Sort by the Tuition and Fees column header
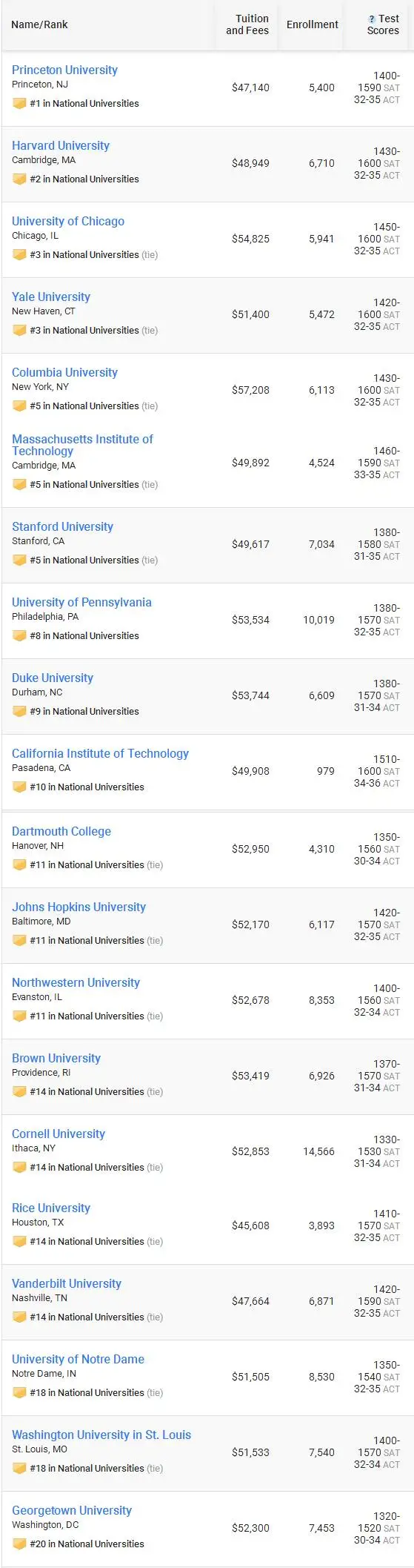Screen dimensions: 414x1568 (x=247, y=24)
